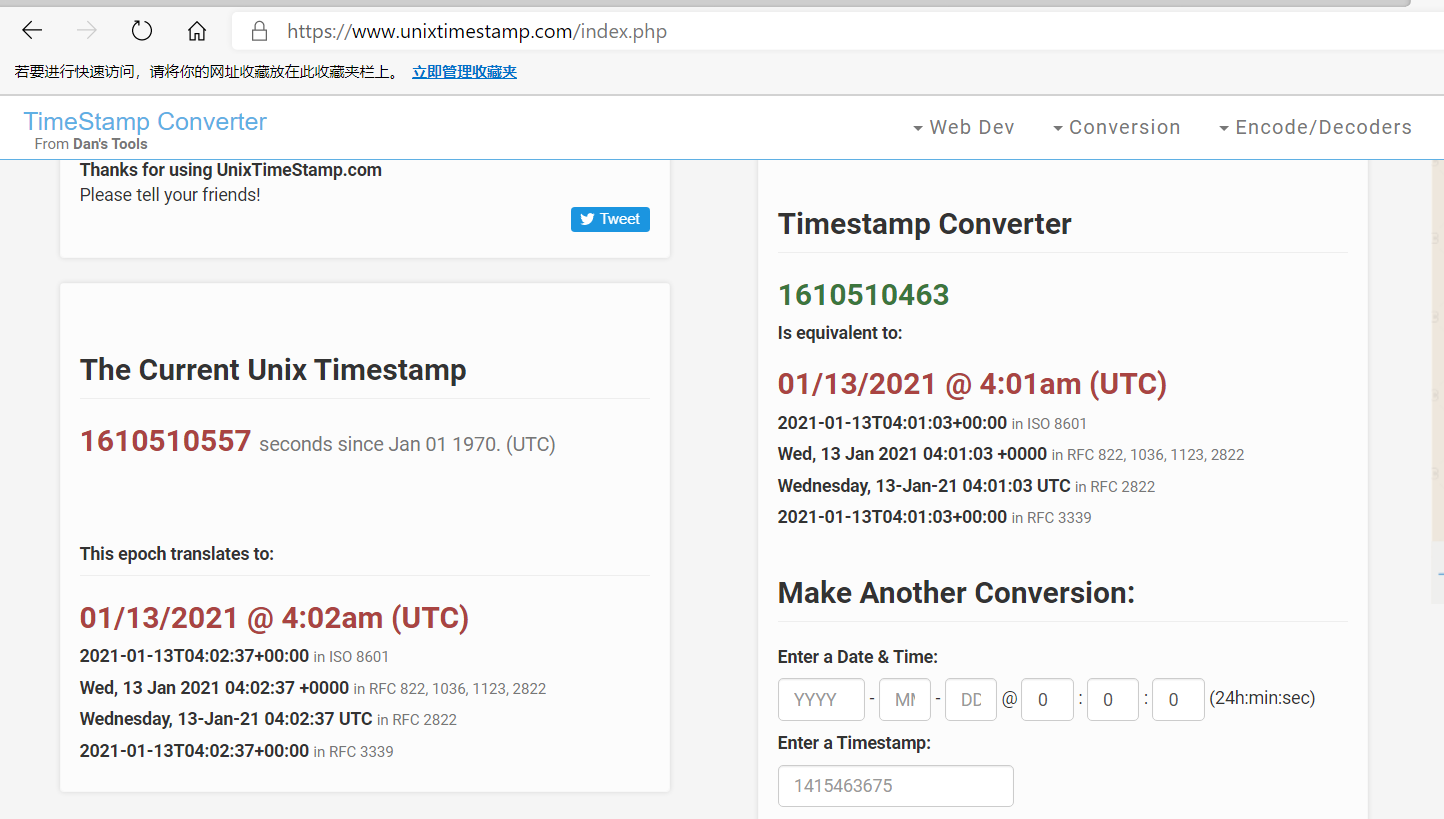Focus the DD day input field
Screen dimensions: 1444x819
pos(971,700)
